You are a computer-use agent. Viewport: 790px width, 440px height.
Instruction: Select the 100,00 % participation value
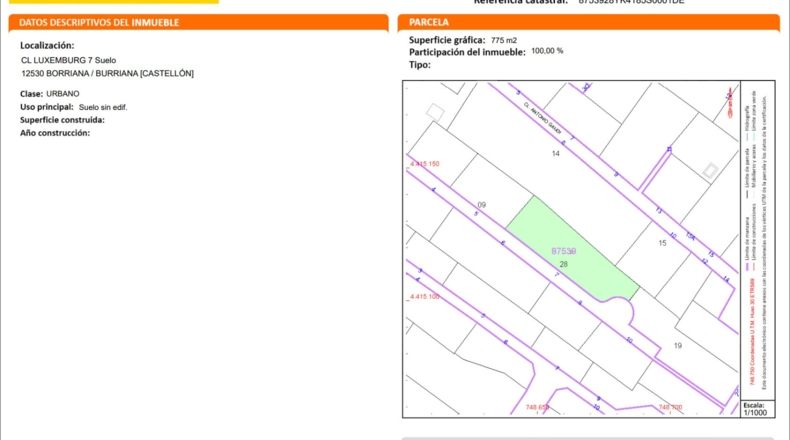pos(547,51)
